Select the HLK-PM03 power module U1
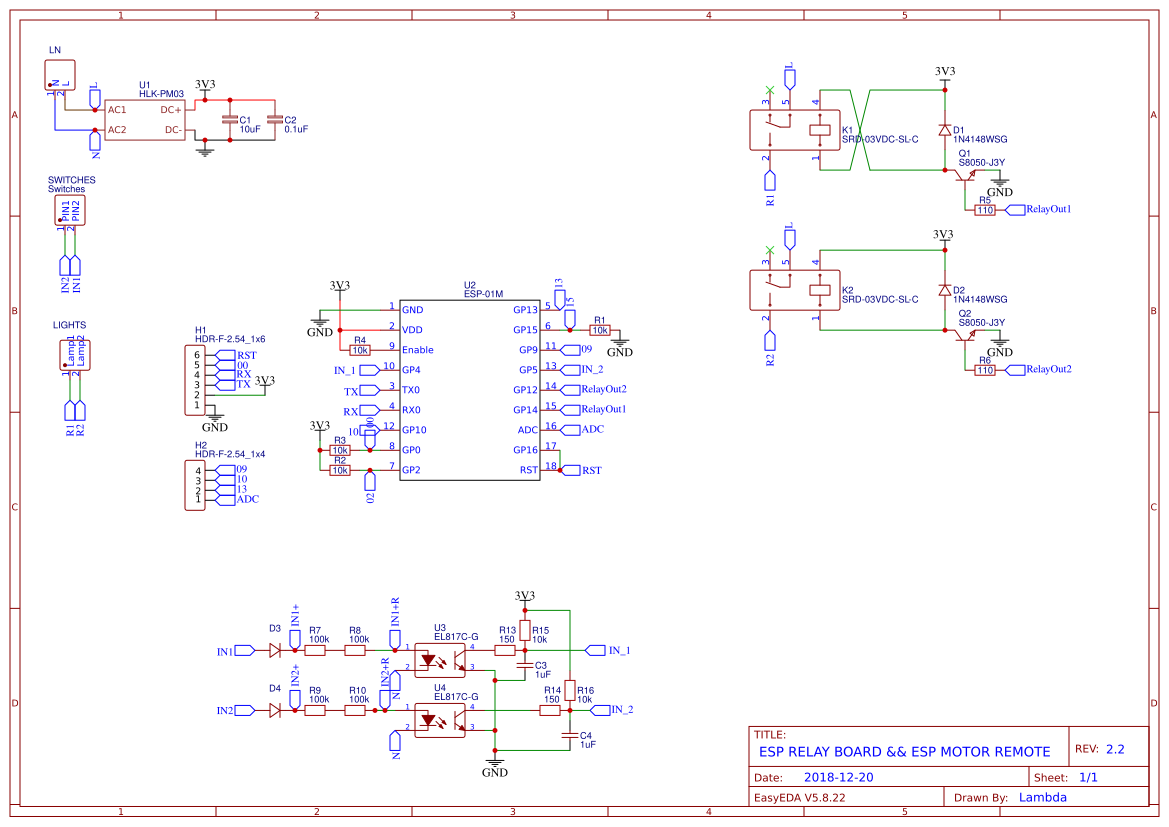1169x827 pixels. 145,122
